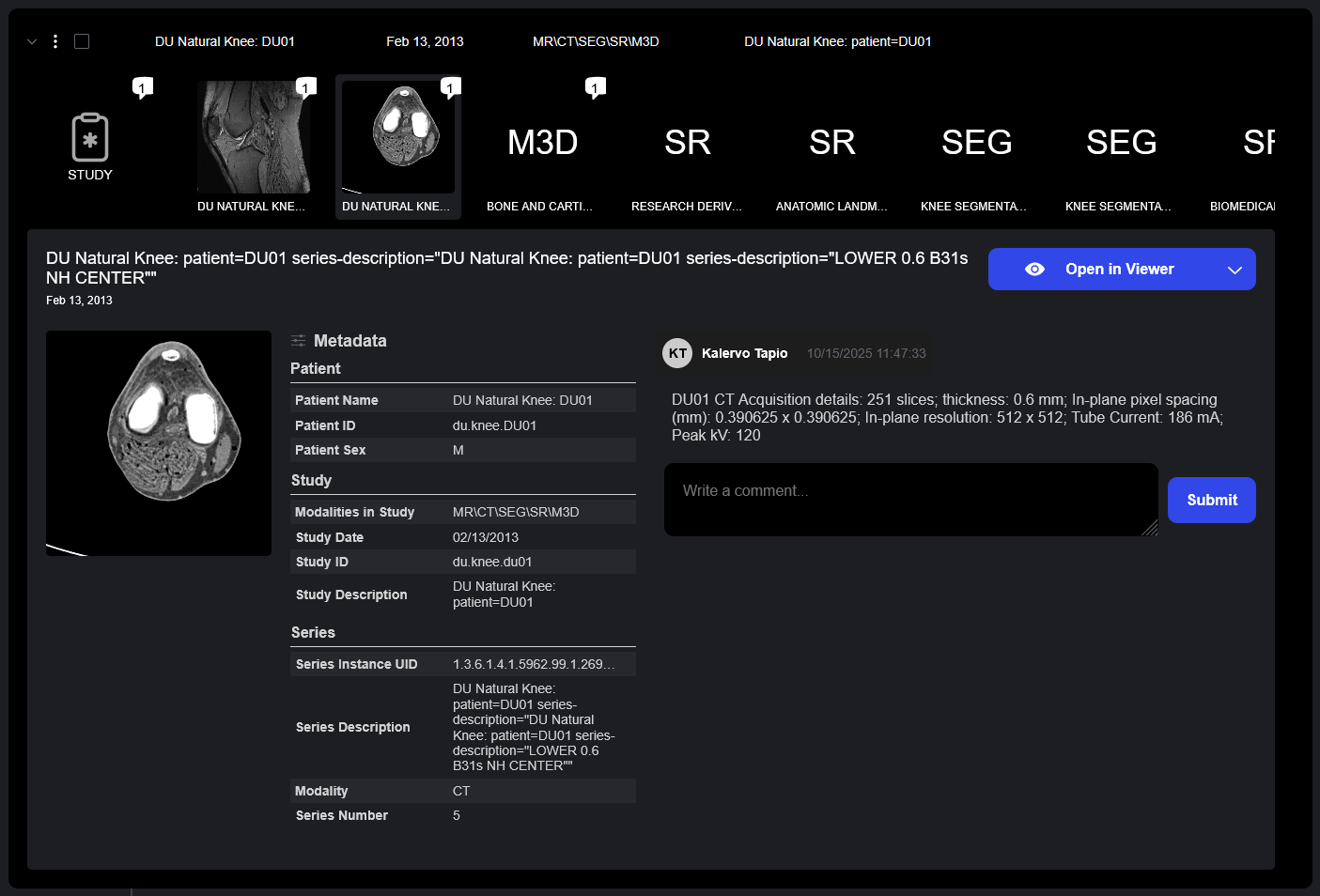The image size is (1320, 896).
Task: Open the SR research derived item
Action: click(x=687, y=146)
